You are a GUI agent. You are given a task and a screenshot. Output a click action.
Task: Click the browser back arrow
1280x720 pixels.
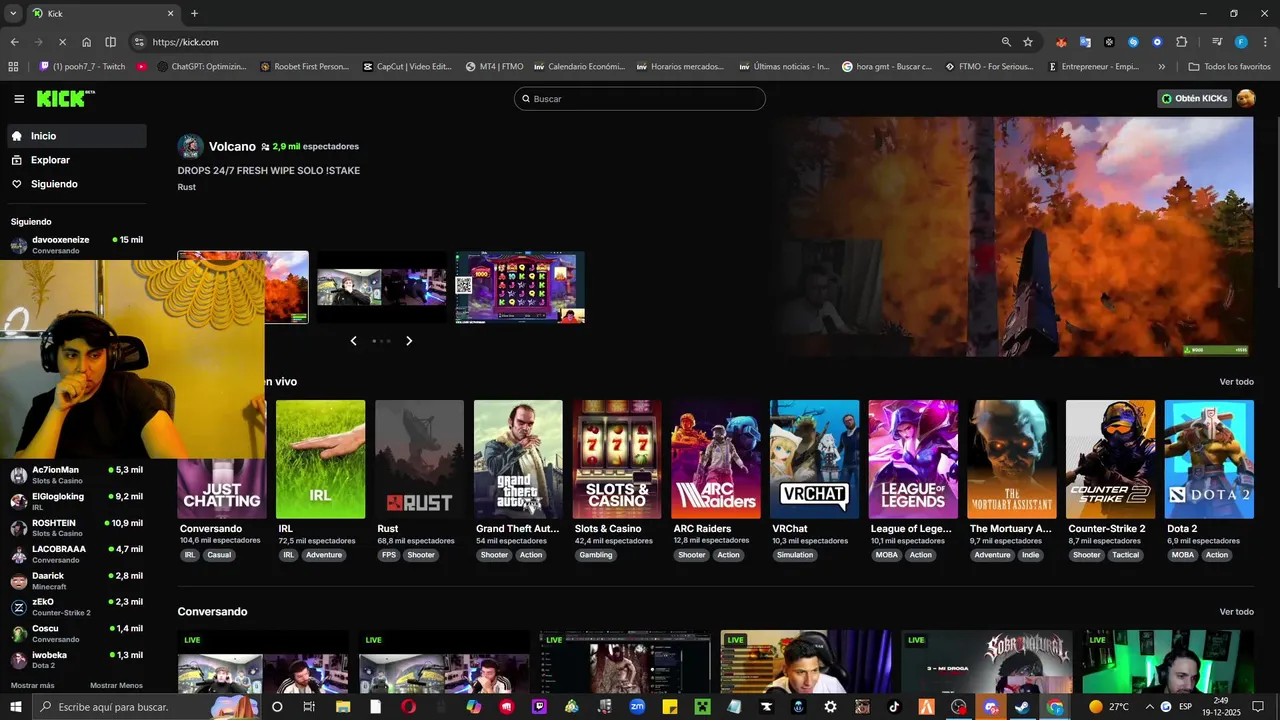pyautogui.click(x=14, y=42)
